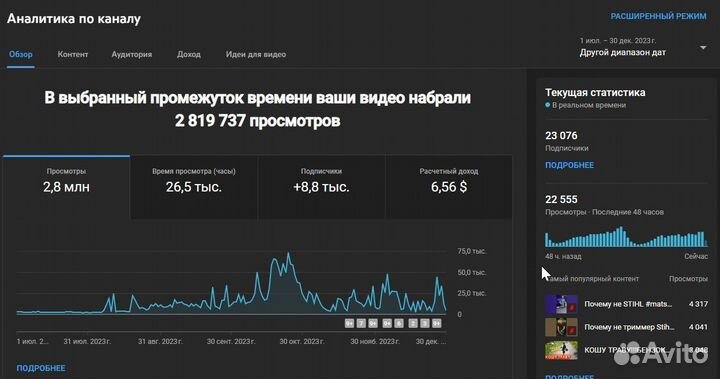
Task: Click the title Почему не STIHL #mats...
Action: tap(628, 304)
